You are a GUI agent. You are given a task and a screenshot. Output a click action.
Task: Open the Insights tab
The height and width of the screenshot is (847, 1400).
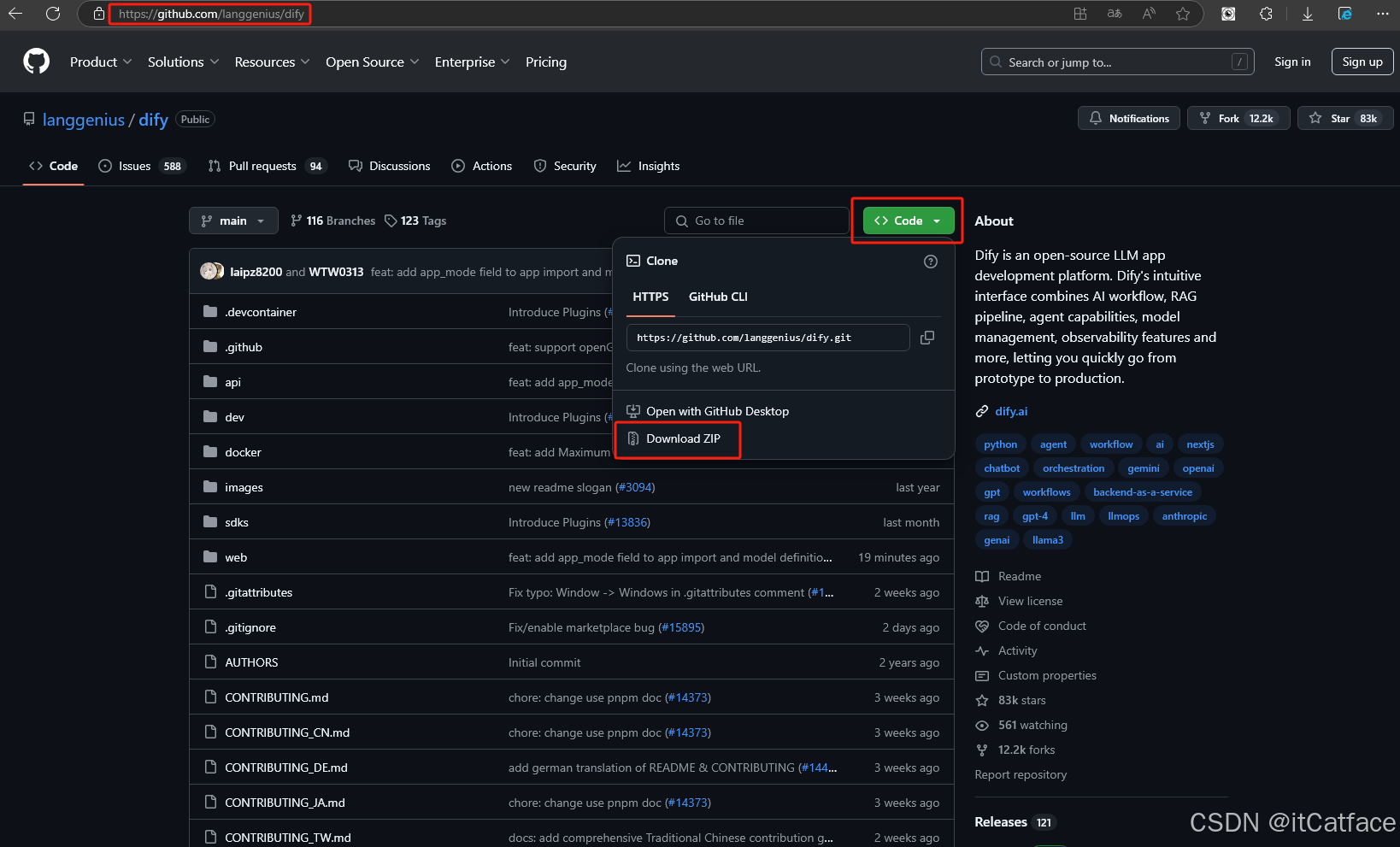tap(649, 166)
